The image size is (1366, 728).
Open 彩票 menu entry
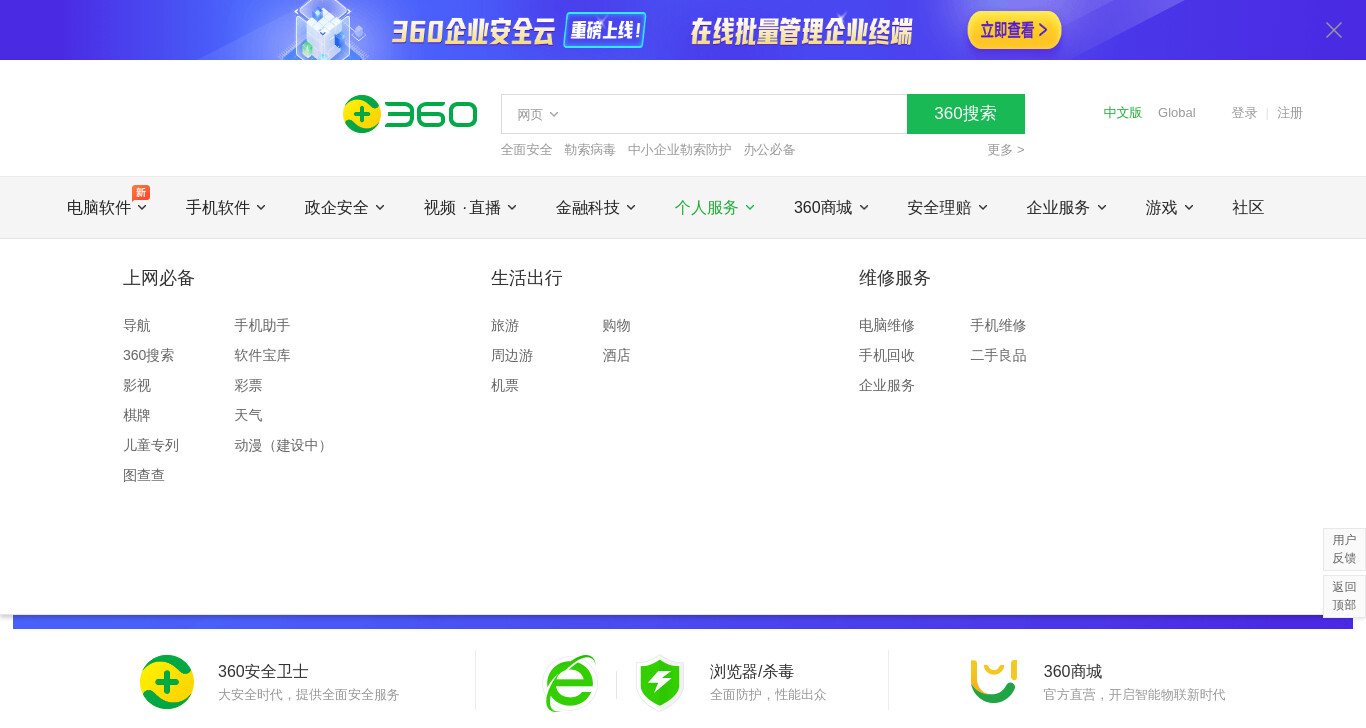click(x=248, y=386)
